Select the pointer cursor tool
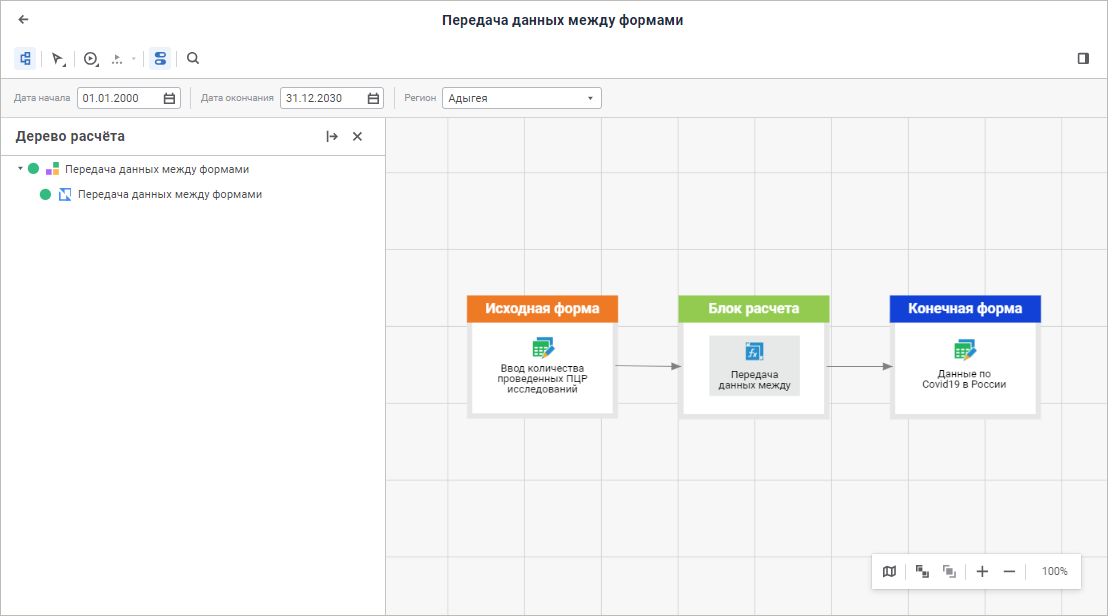This screenshot has width=1108, height=616. 57,59
